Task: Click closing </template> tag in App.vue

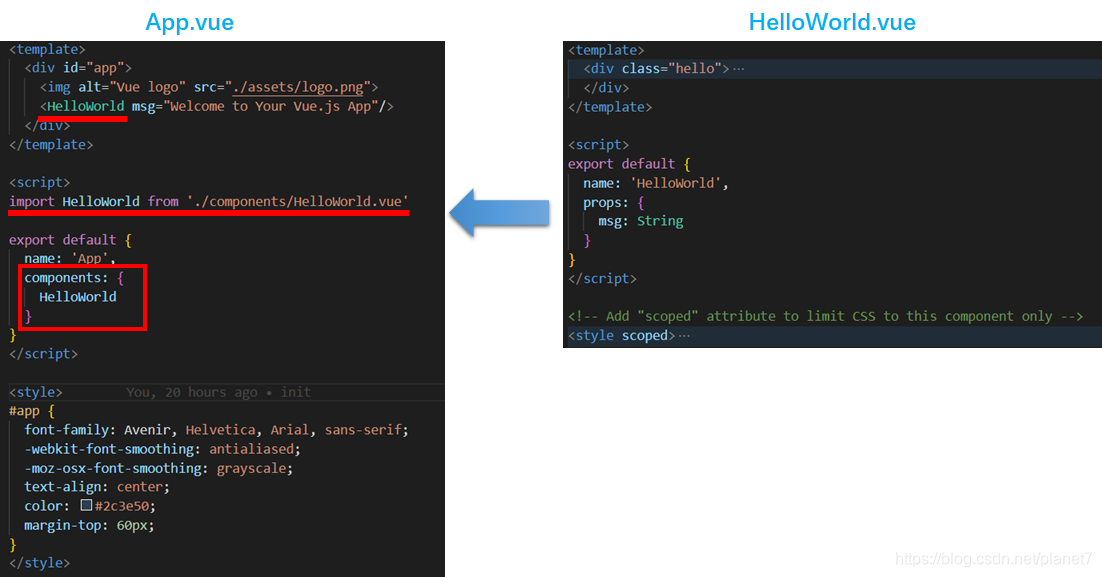Action: tap(51, 144)
